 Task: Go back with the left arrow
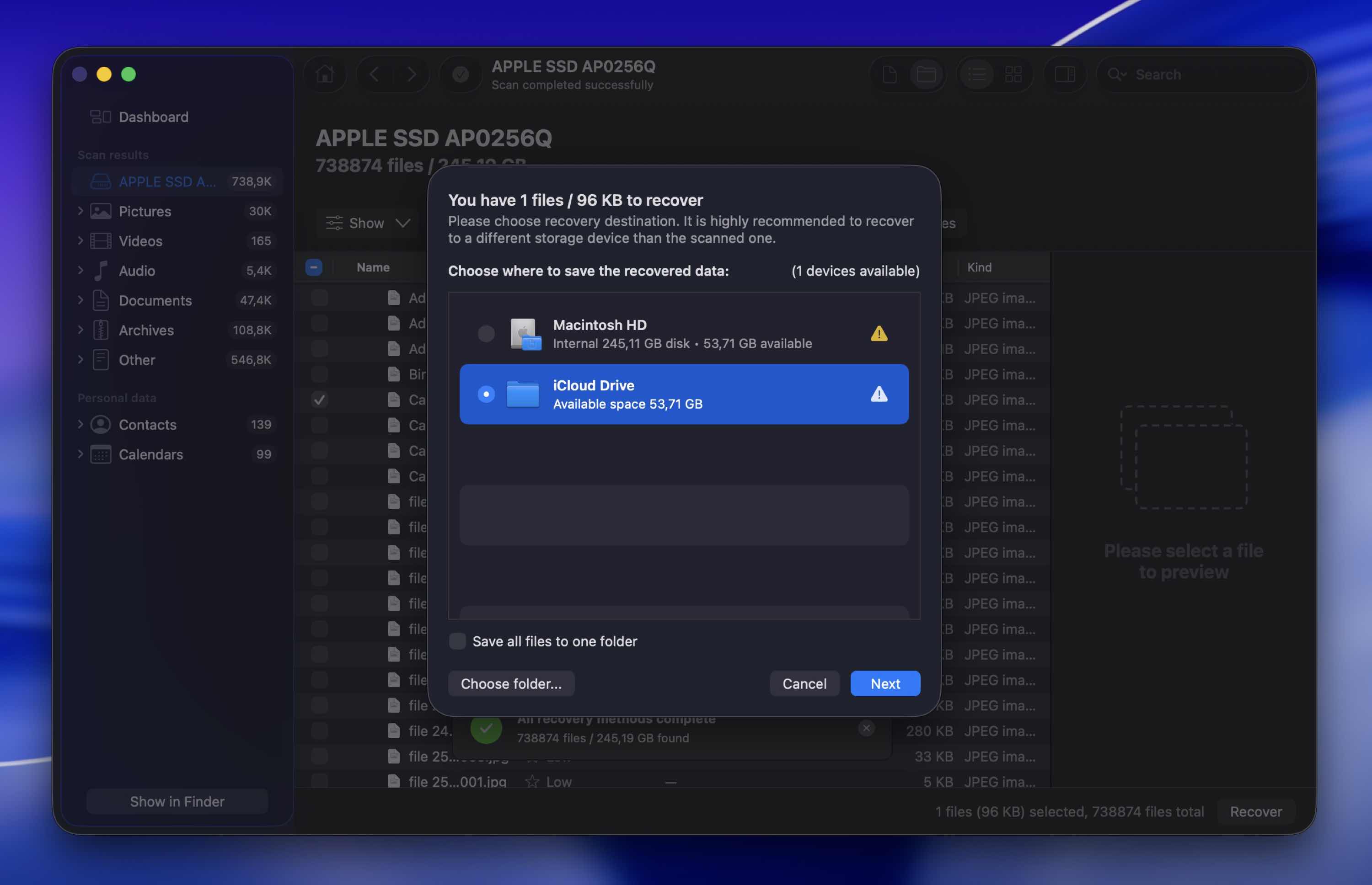[374, 74]
